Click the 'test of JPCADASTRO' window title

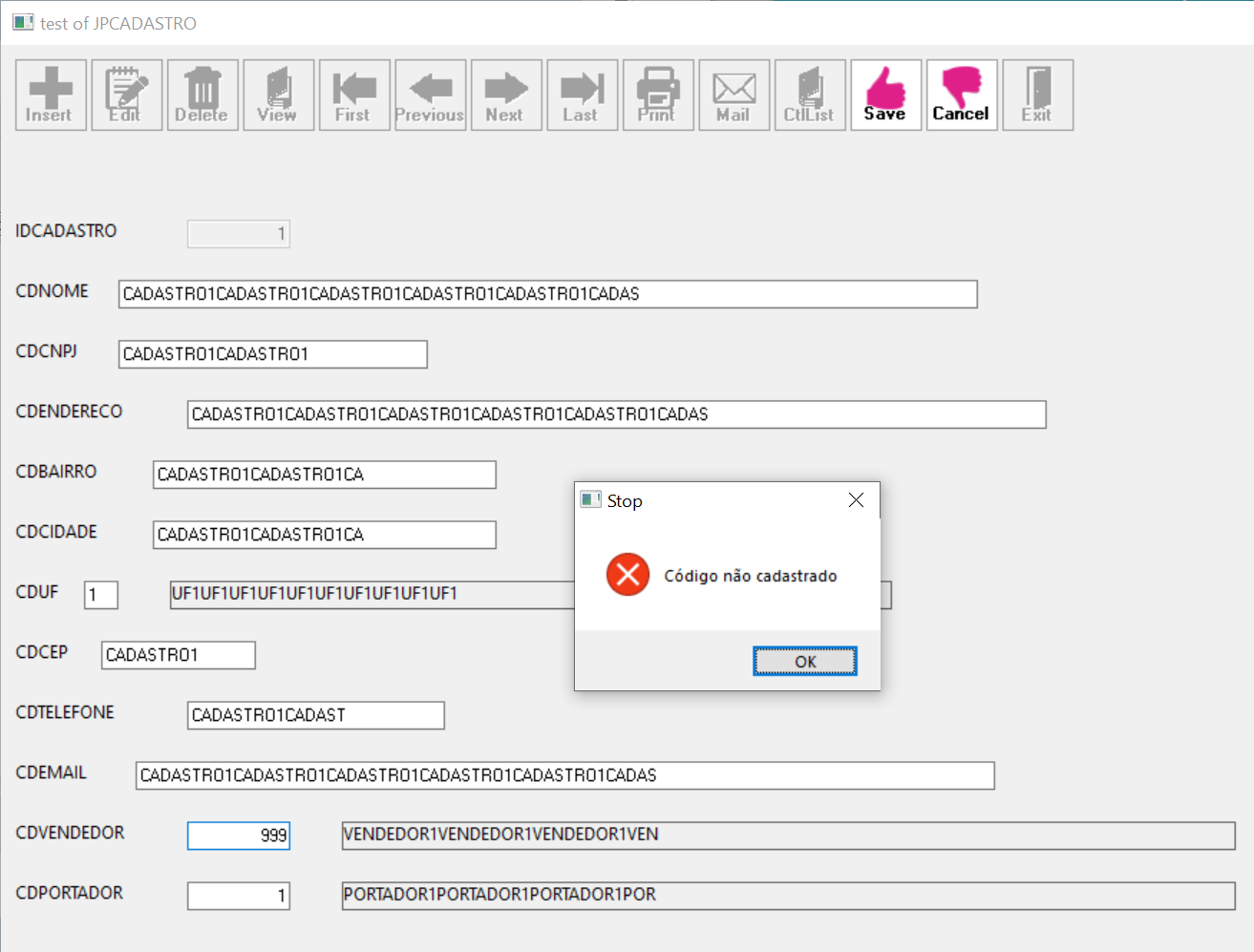point(118,23)
